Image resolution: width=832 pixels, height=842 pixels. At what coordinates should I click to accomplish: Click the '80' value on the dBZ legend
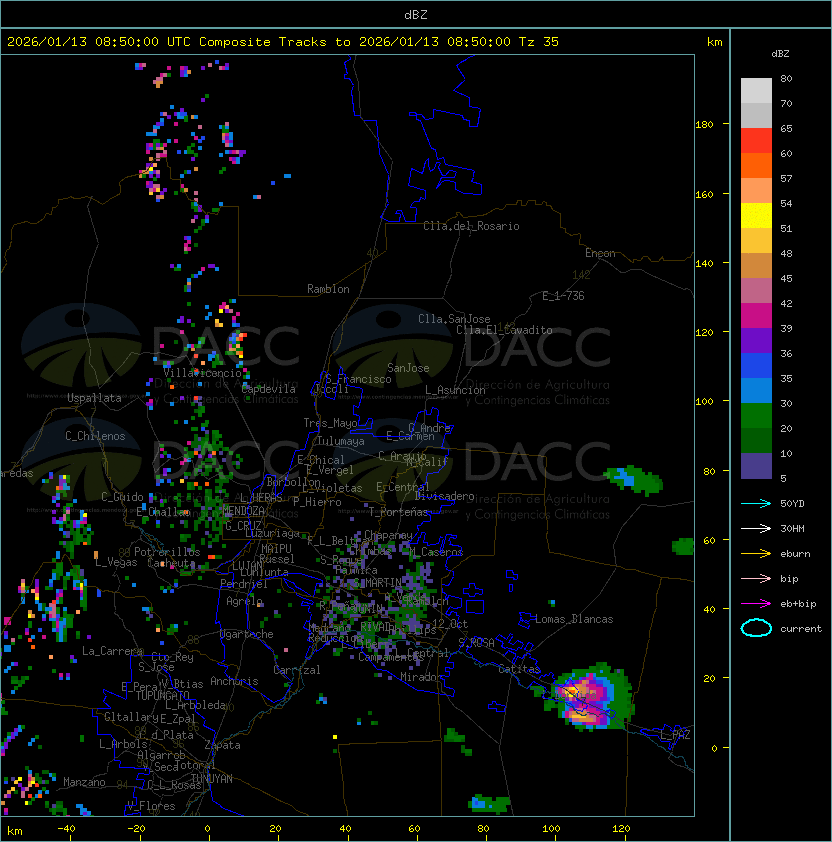[x=786, y=78]
